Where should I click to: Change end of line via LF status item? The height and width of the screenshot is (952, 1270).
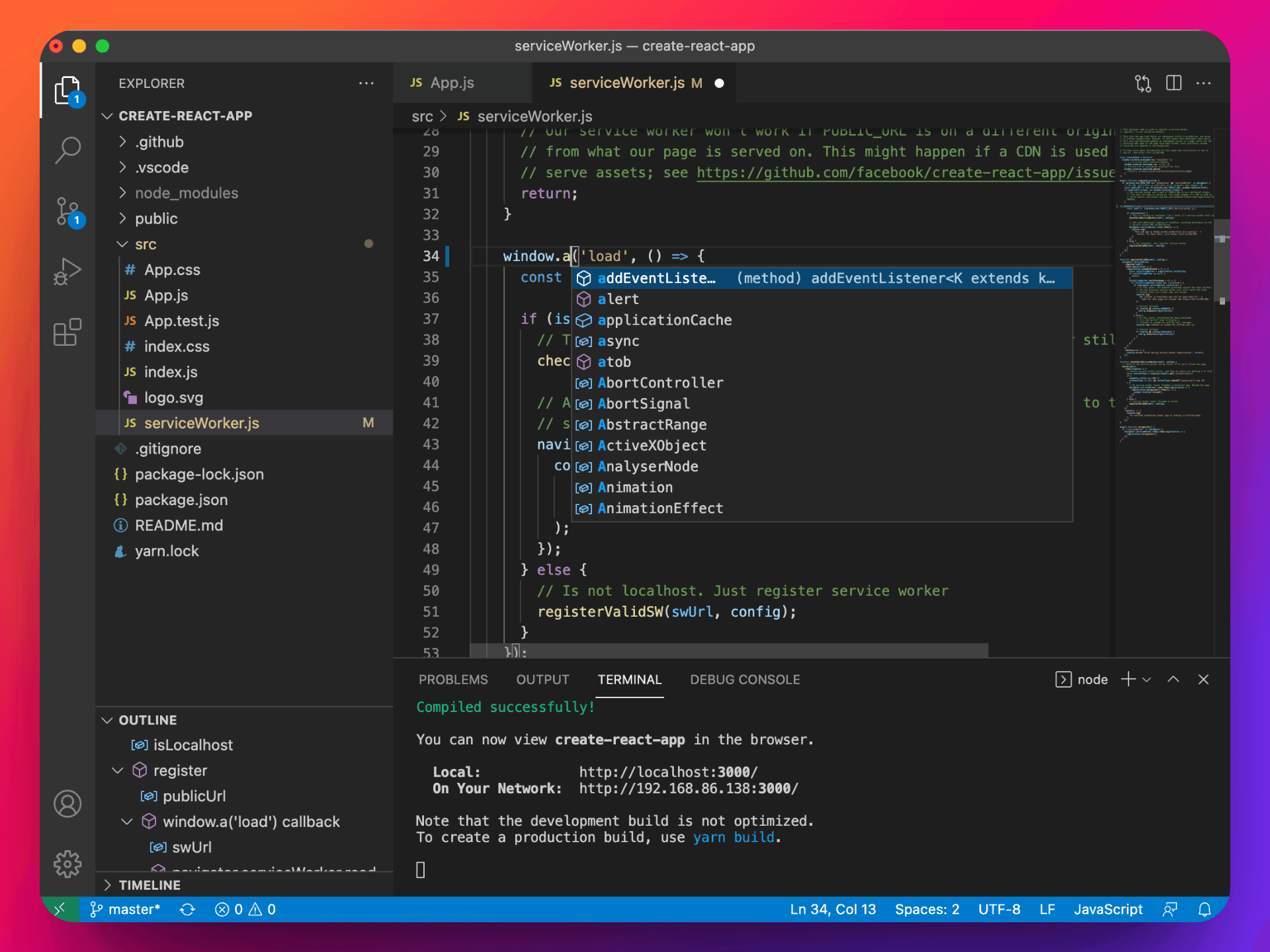click(x=1047, y=910)
